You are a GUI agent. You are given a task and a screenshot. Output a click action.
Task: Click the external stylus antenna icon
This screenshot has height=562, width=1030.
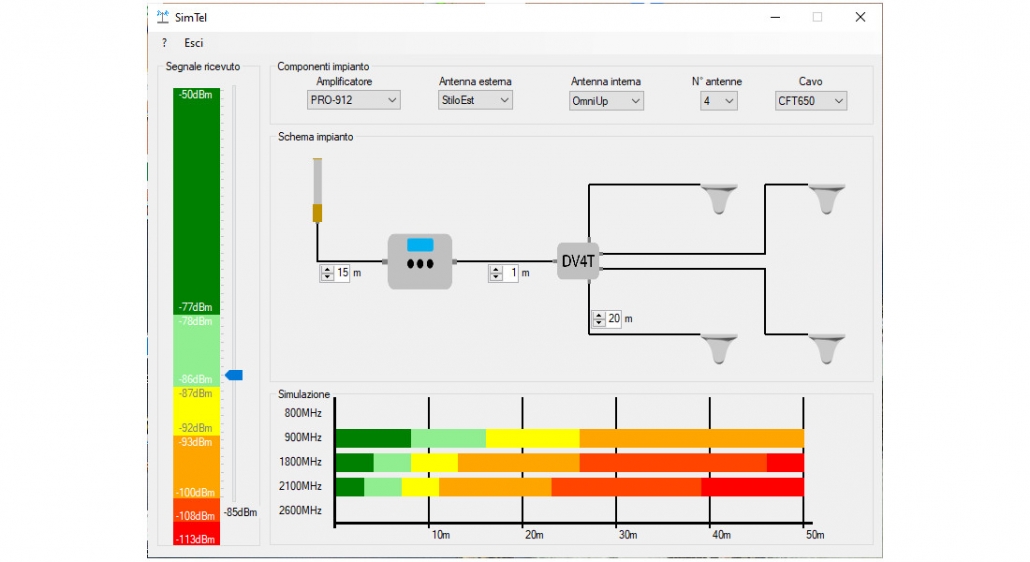point(317,190)
